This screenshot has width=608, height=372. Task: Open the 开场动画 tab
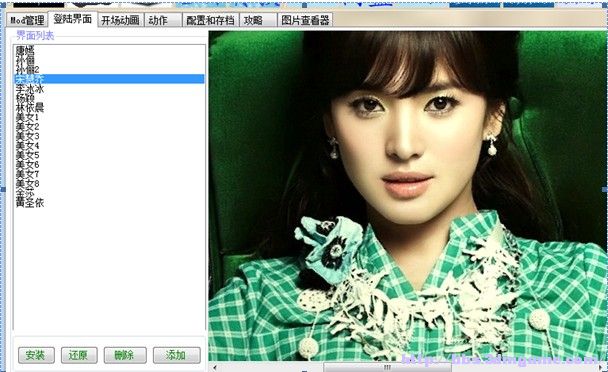click(x=120, y=20)
